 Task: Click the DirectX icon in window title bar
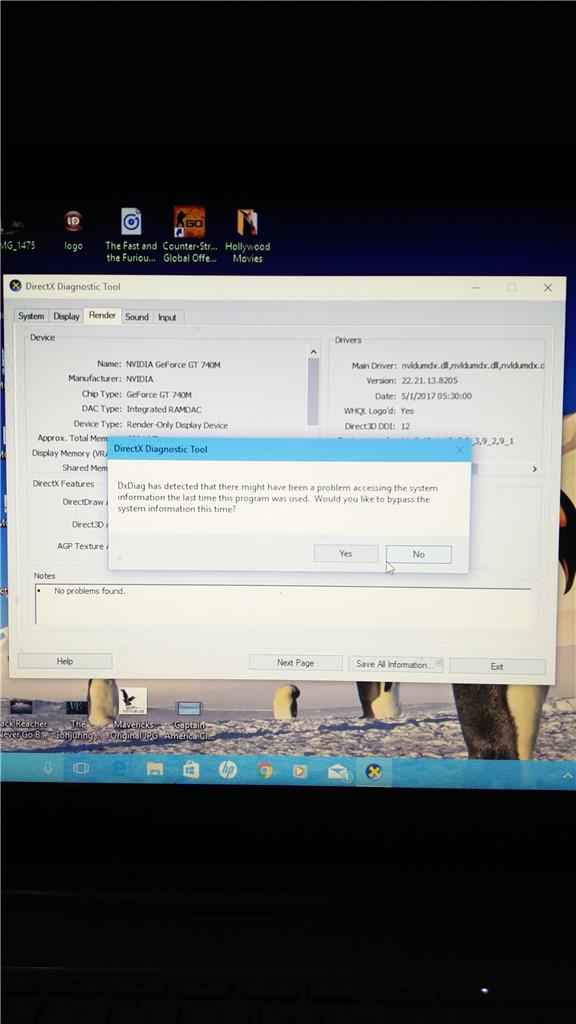point(15,286)
